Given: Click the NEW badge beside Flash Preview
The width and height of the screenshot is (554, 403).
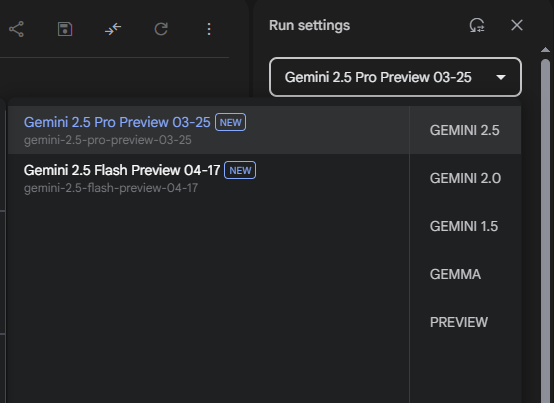Looking at the screenshot, I should [240, 170].
